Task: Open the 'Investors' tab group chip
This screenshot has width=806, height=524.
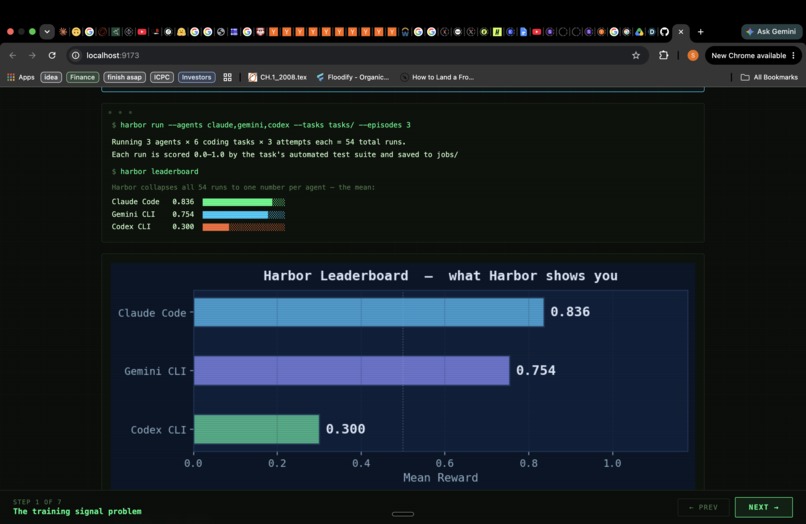Action: 196,77
